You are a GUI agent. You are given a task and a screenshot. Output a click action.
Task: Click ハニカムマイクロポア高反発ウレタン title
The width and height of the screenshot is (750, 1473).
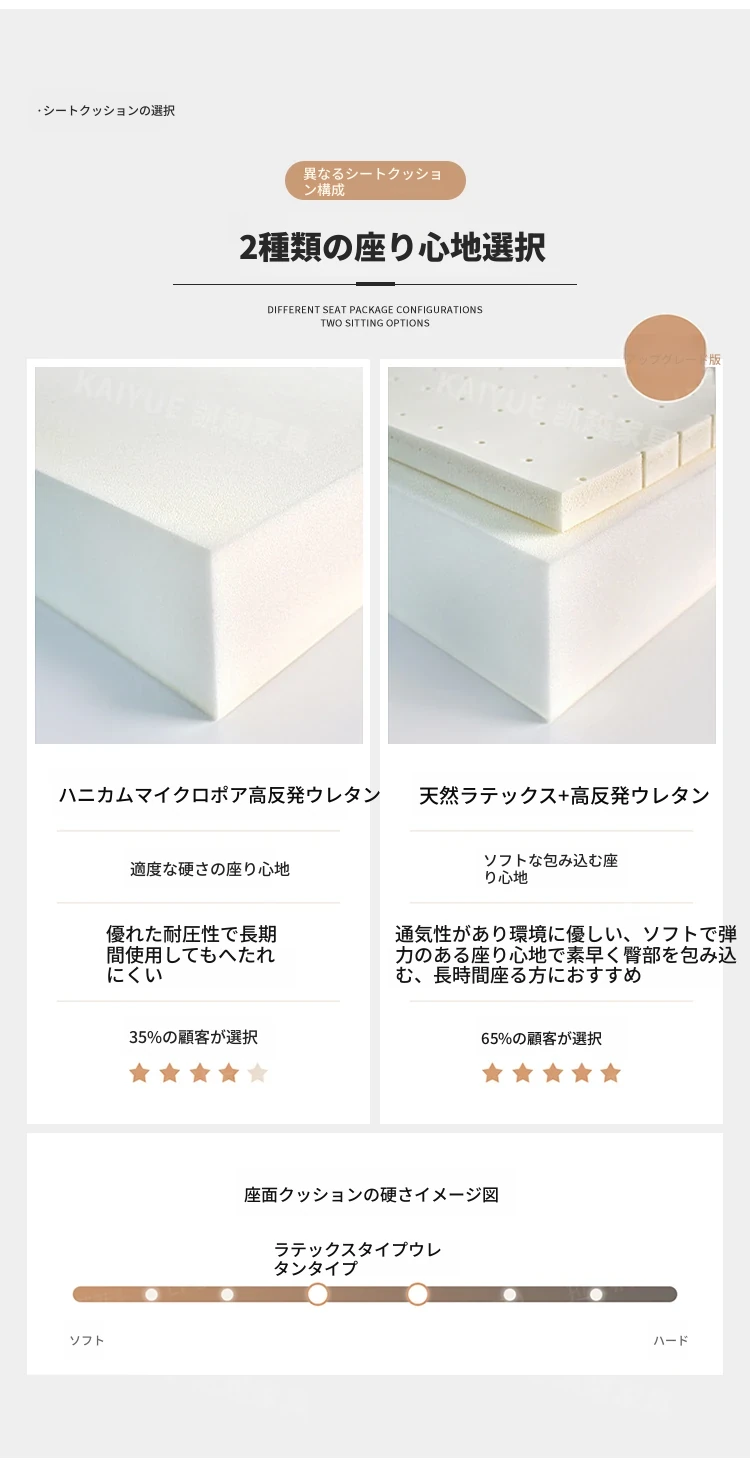pyautogui.click(x=220, y=795)
